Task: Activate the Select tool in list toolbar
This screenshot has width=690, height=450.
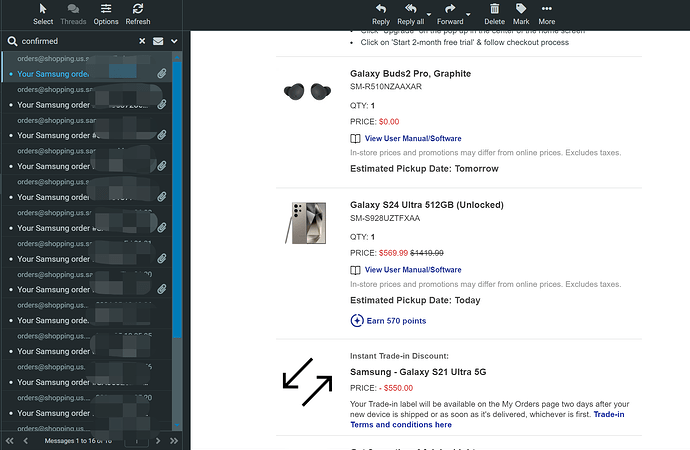Action: (43, 13)
